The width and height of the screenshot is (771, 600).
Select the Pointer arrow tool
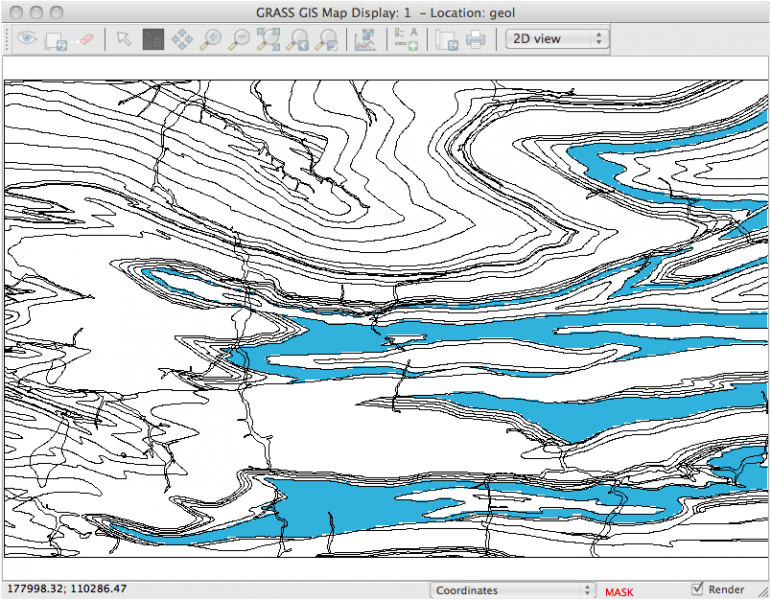tap(123, 40)
